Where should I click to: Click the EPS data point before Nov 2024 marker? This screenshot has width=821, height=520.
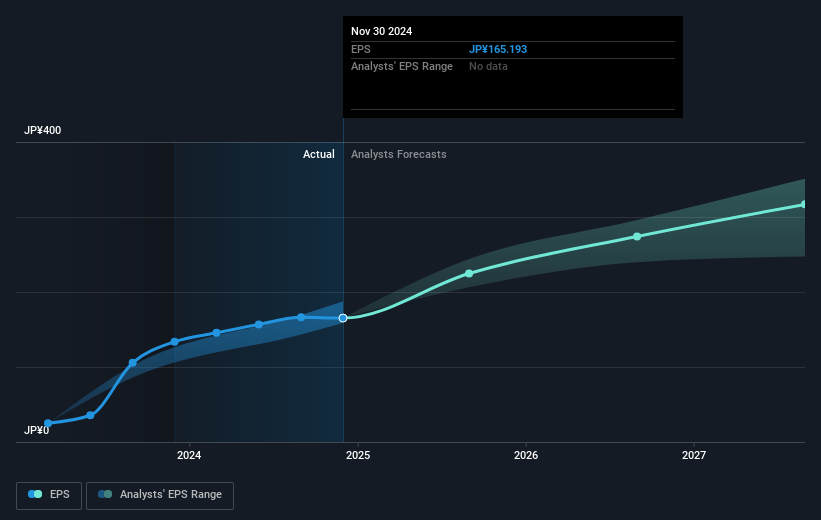tap(301, 317)
